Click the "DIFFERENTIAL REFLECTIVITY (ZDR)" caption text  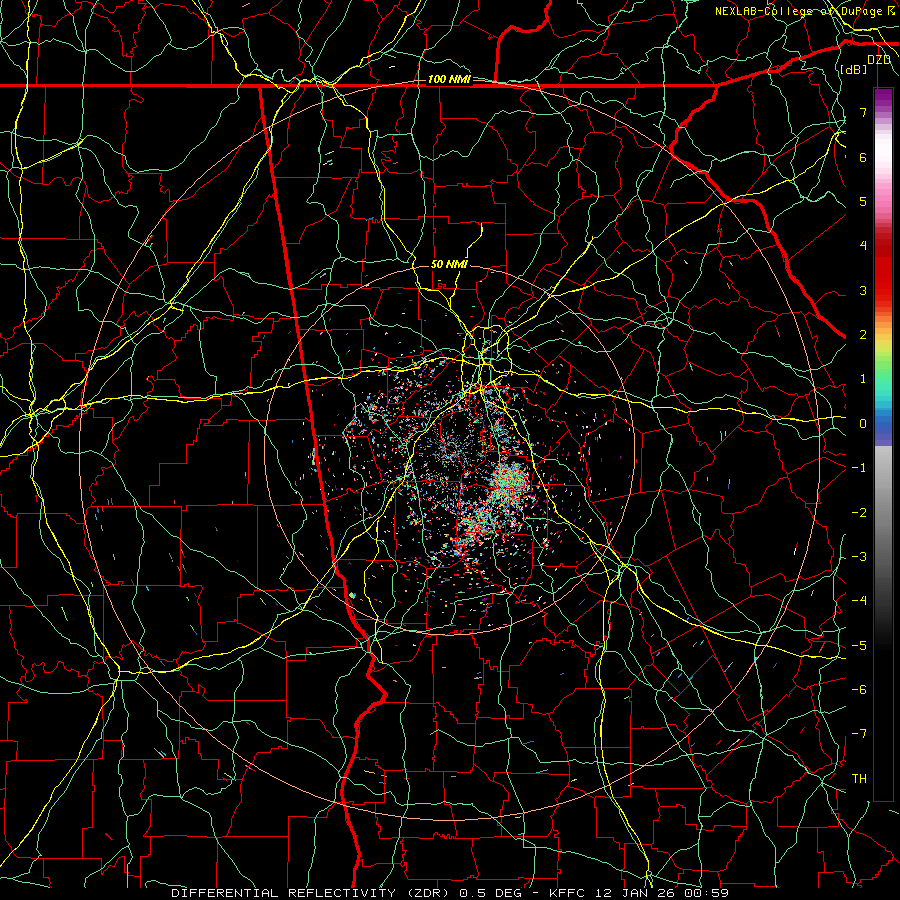311,893
